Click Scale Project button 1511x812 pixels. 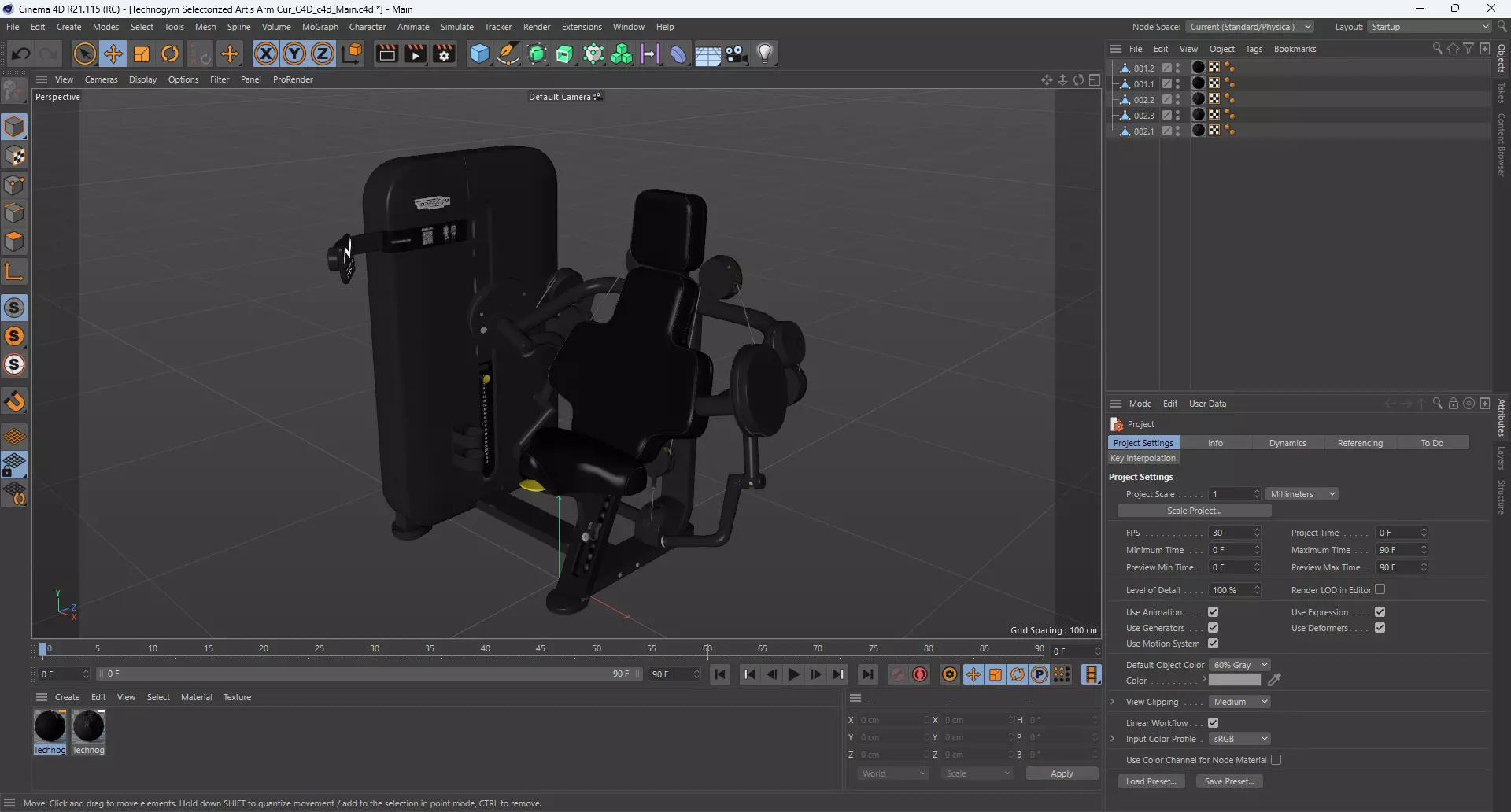click(1194, 511)
